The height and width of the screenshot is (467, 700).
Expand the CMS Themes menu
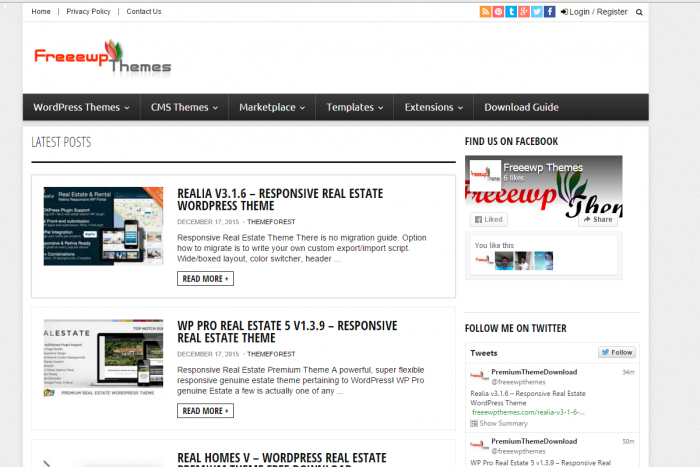[184, 107]
